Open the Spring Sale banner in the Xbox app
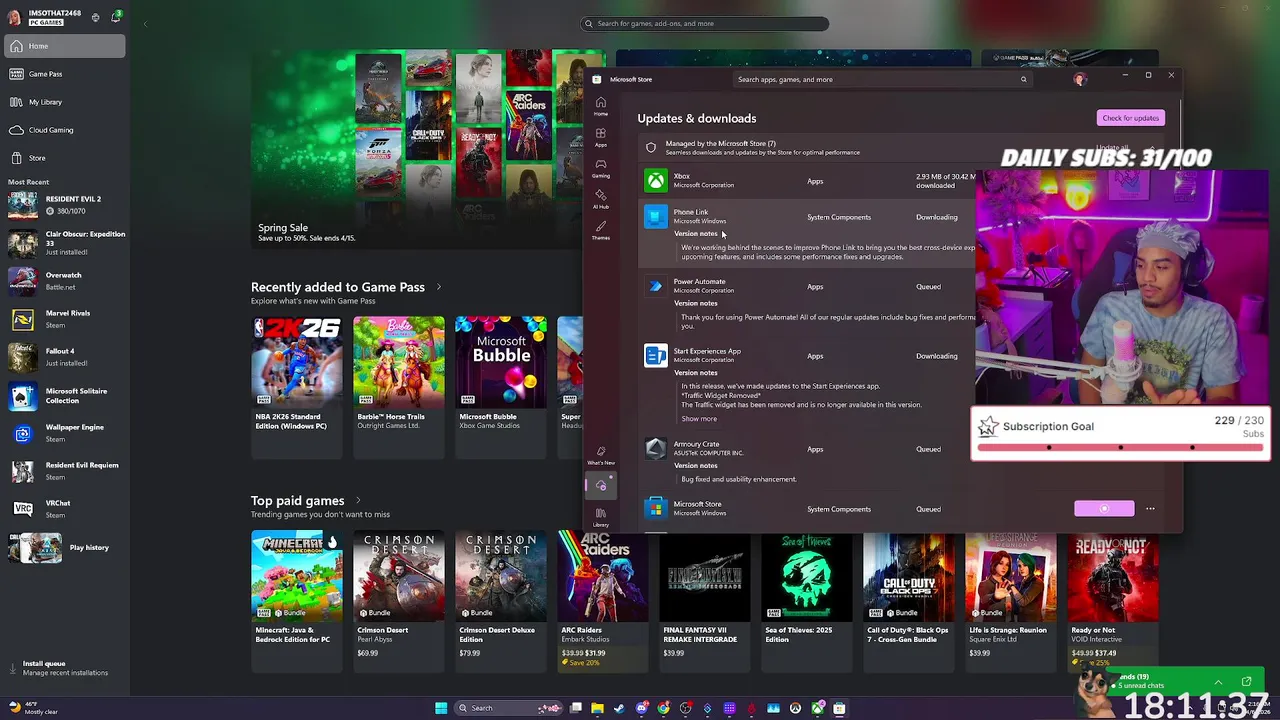This screenshot has width=1280, height=720. tap(415, 150)
